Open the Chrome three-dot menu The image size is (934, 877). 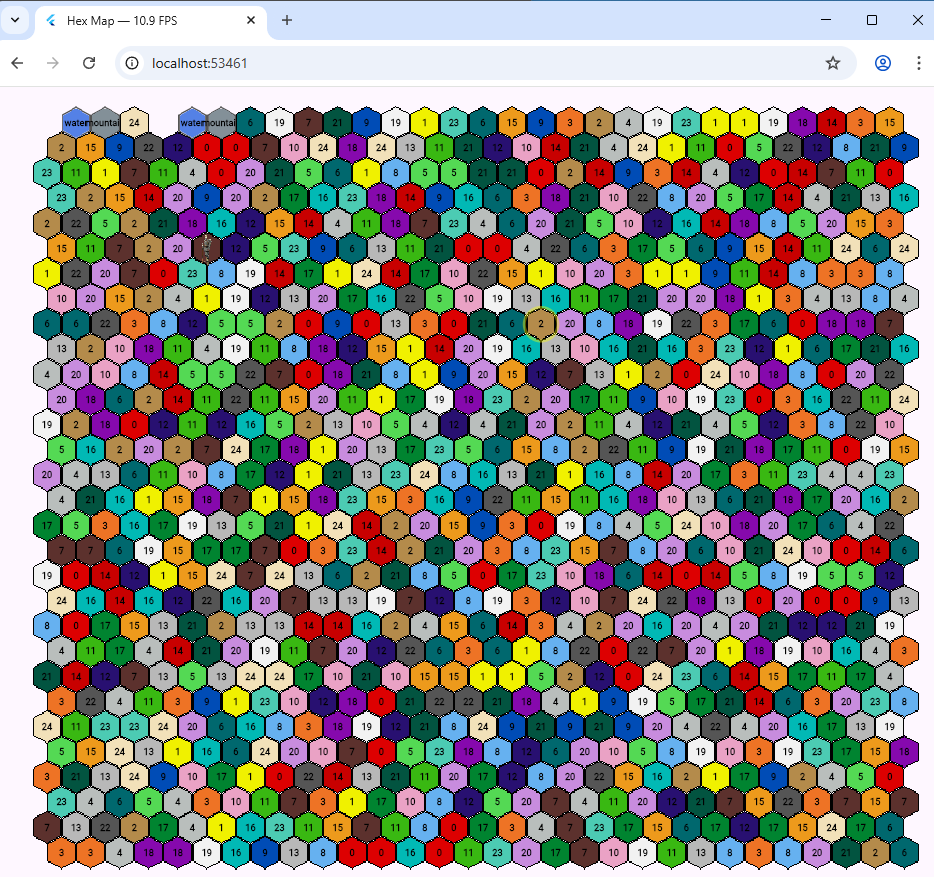920,62
